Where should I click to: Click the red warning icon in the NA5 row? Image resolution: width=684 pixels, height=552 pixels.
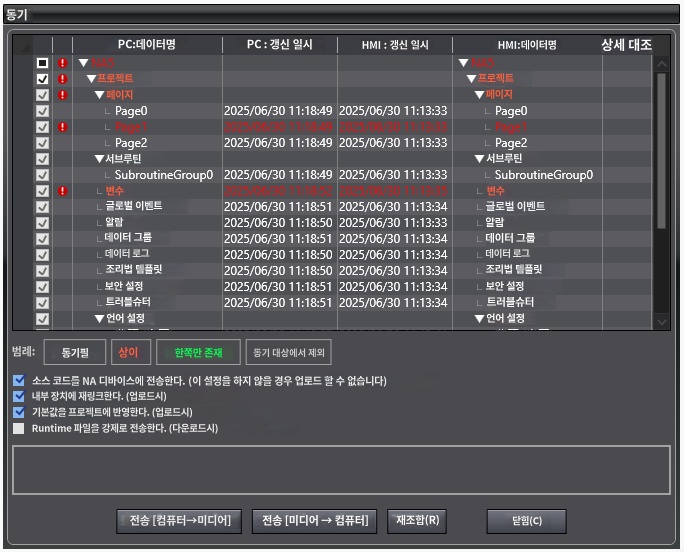63,63
